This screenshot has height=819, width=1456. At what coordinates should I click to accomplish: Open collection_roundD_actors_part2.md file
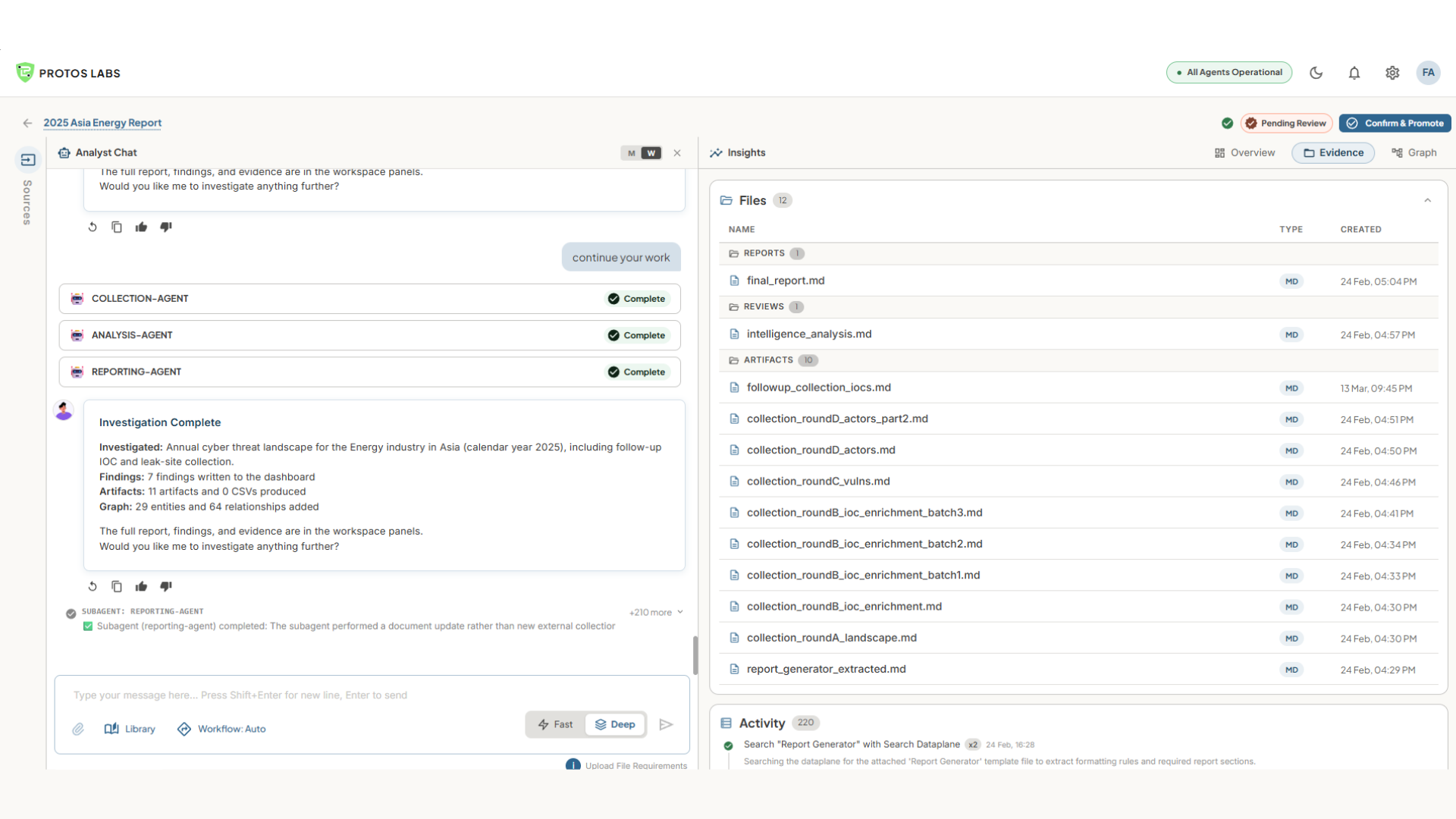point(1078,419)
